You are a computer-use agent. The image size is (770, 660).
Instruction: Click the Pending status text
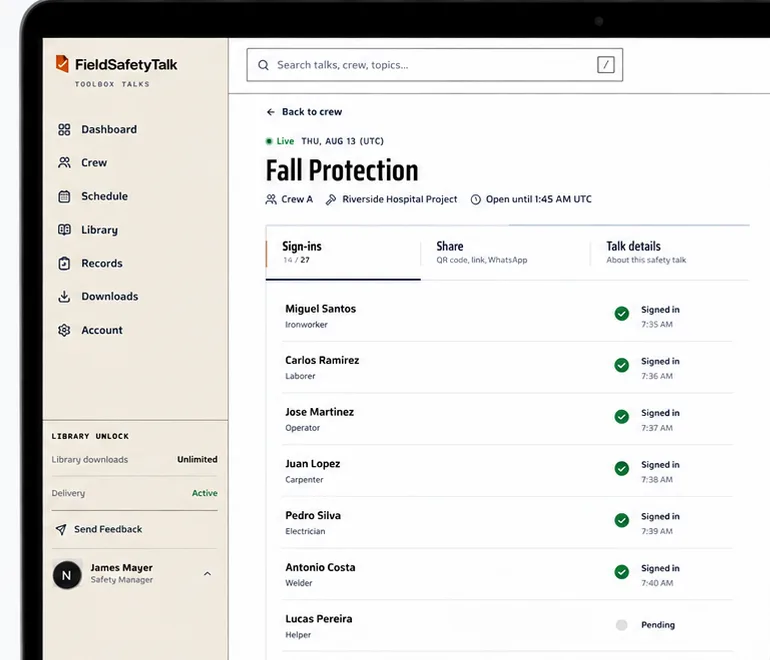658,625
